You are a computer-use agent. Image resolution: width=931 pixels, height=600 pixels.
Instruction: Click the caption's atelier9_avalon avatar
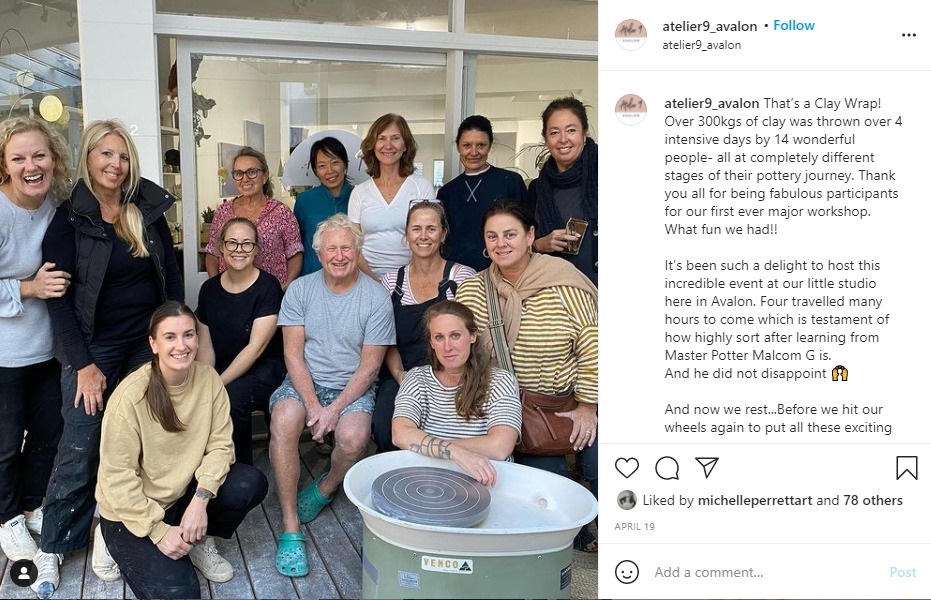[631, 109]
